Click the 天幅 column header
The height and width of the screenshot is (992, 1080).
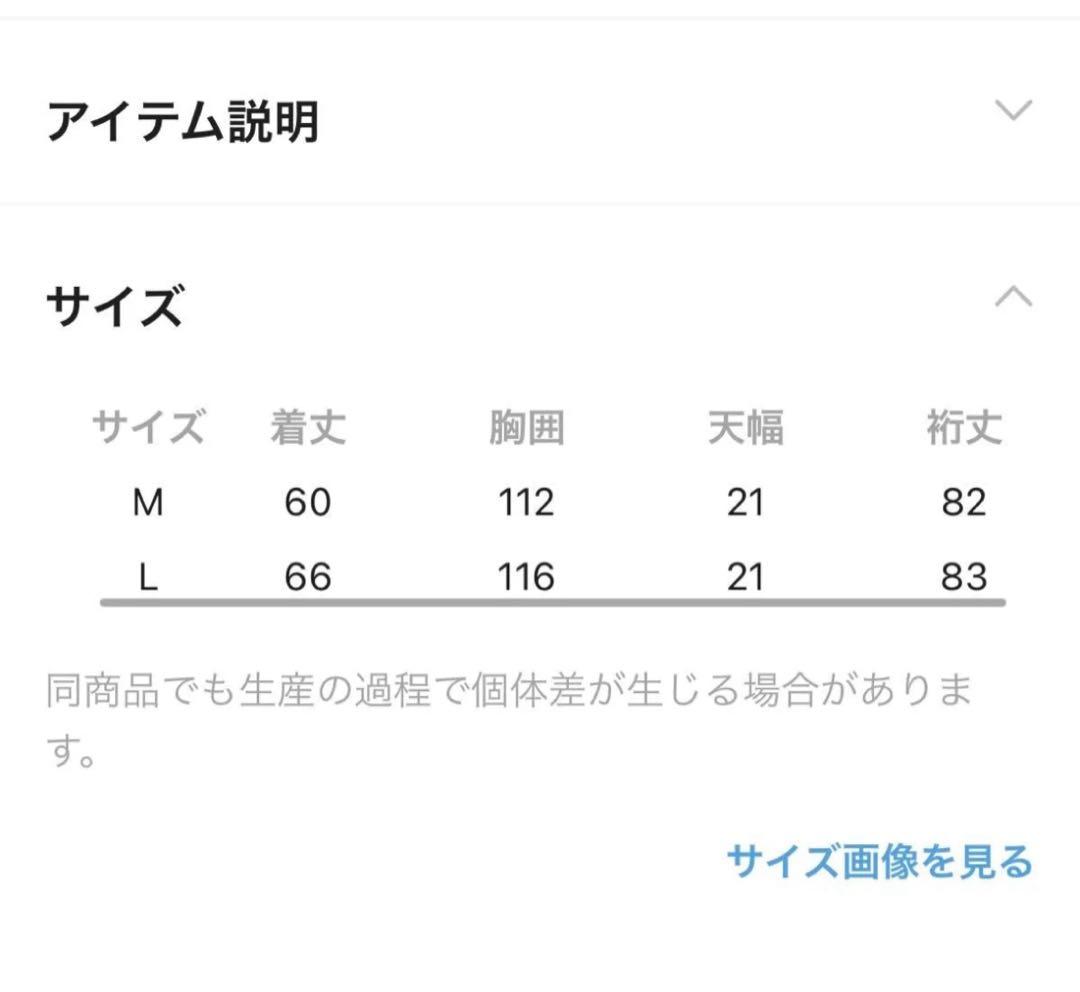point(748,428)
